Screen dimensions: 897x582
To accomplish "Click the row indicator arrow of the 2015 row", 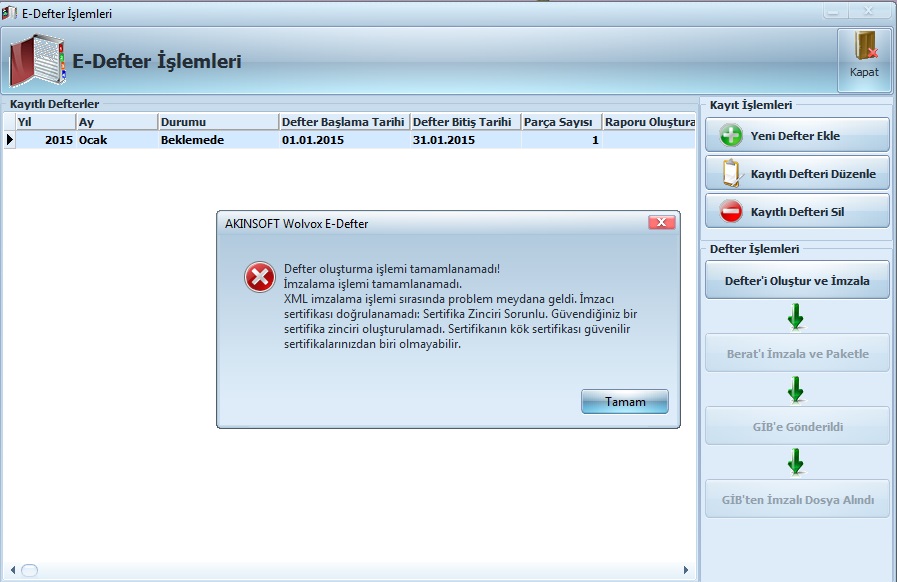I will click(x=9, y=140).
